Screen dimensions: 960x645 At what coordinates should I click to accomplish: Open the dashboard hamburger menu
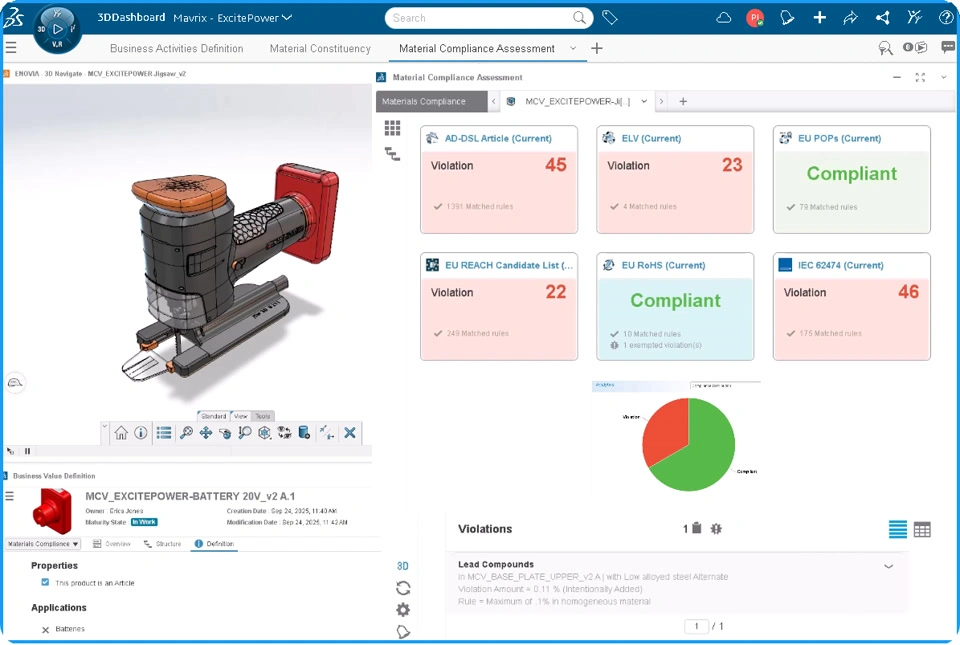click(x=10, y=47)
